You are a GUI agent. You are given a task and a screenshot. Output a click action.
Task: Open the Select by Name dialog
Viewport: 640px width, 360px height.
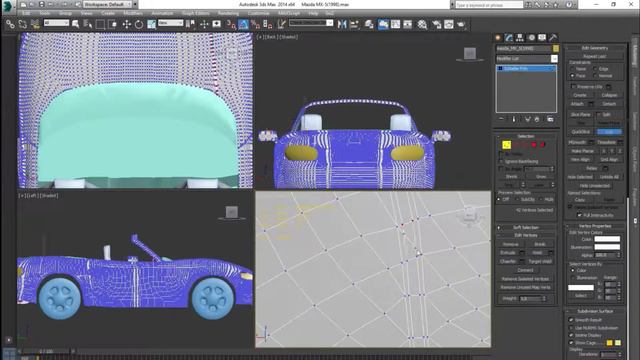point(87,24)
